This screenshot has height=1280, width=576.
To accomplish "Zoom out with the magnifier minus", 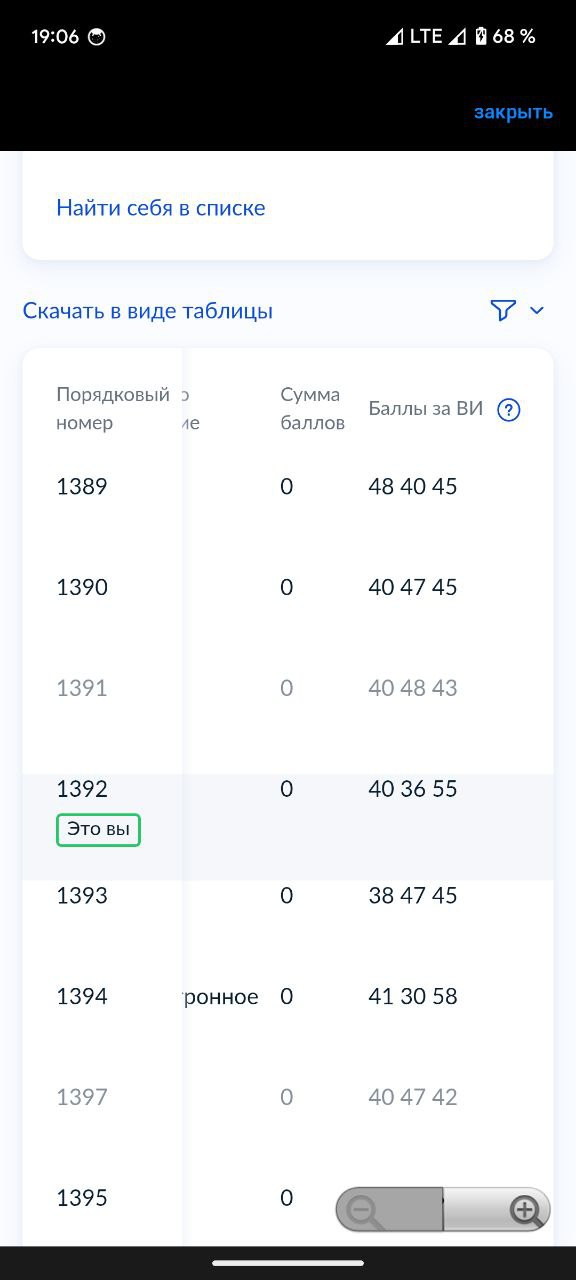I will coord(363,1211).
